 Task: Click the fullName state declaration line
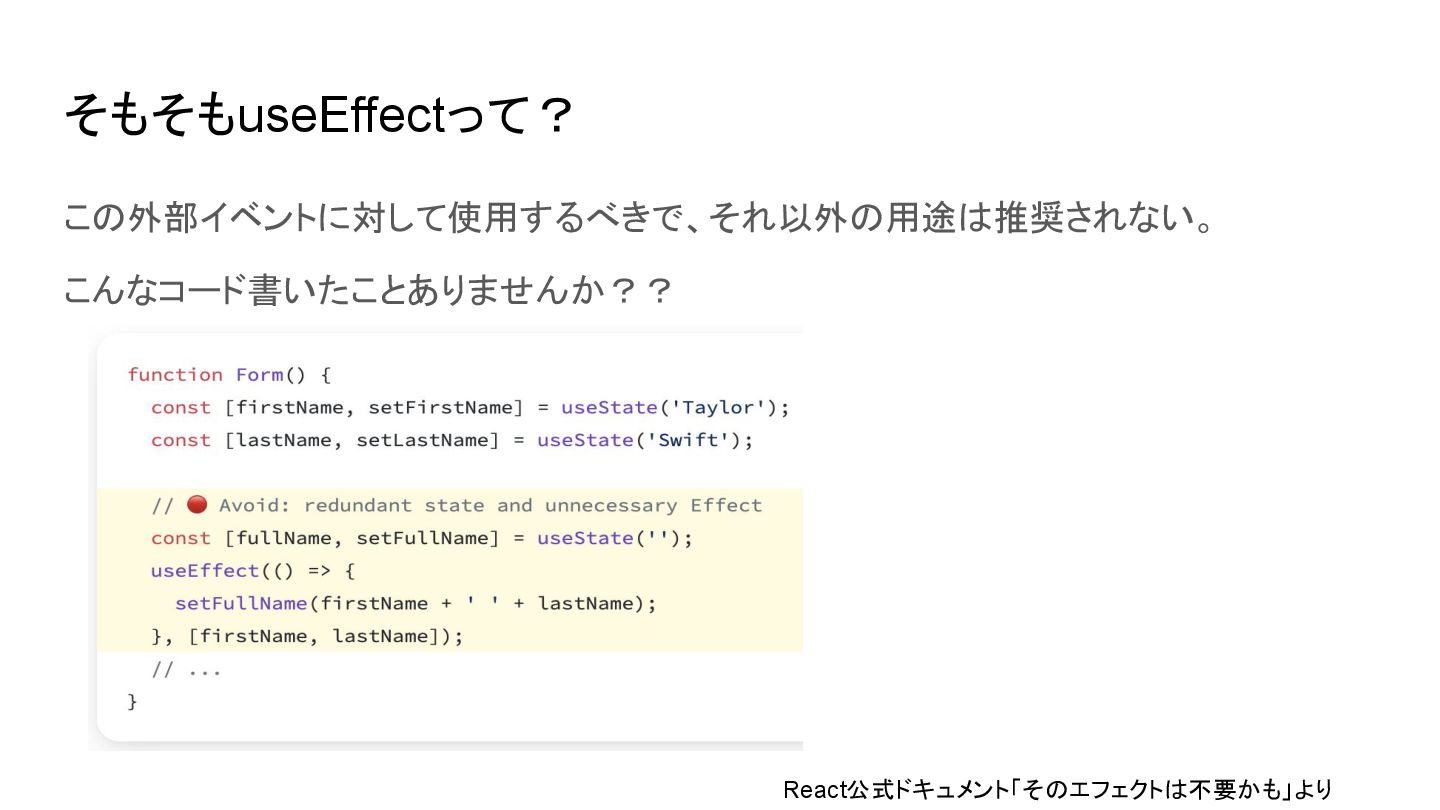(x=420, y=538)
